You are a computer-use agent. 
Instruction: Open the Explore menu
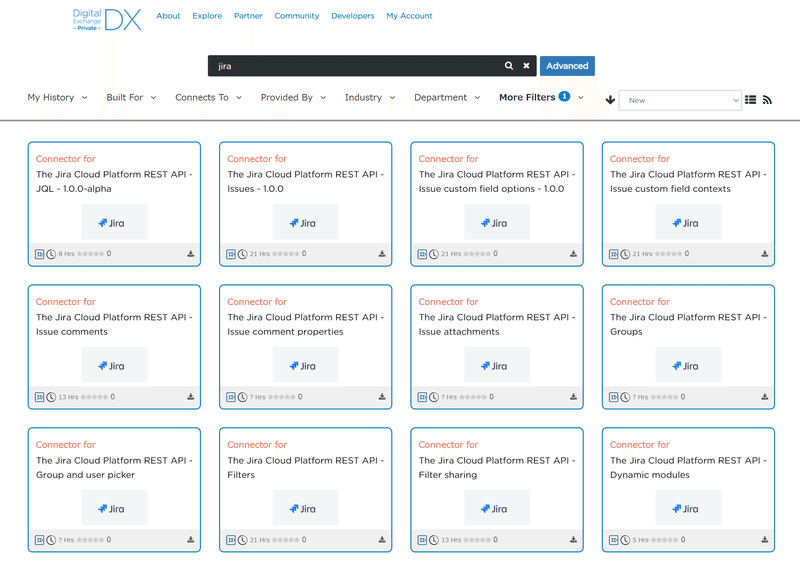[x=207, y=16]
